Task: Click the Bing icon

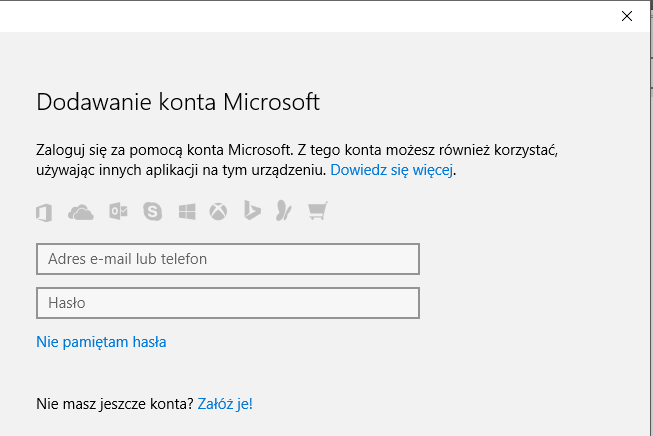Action: coord(252,211)
